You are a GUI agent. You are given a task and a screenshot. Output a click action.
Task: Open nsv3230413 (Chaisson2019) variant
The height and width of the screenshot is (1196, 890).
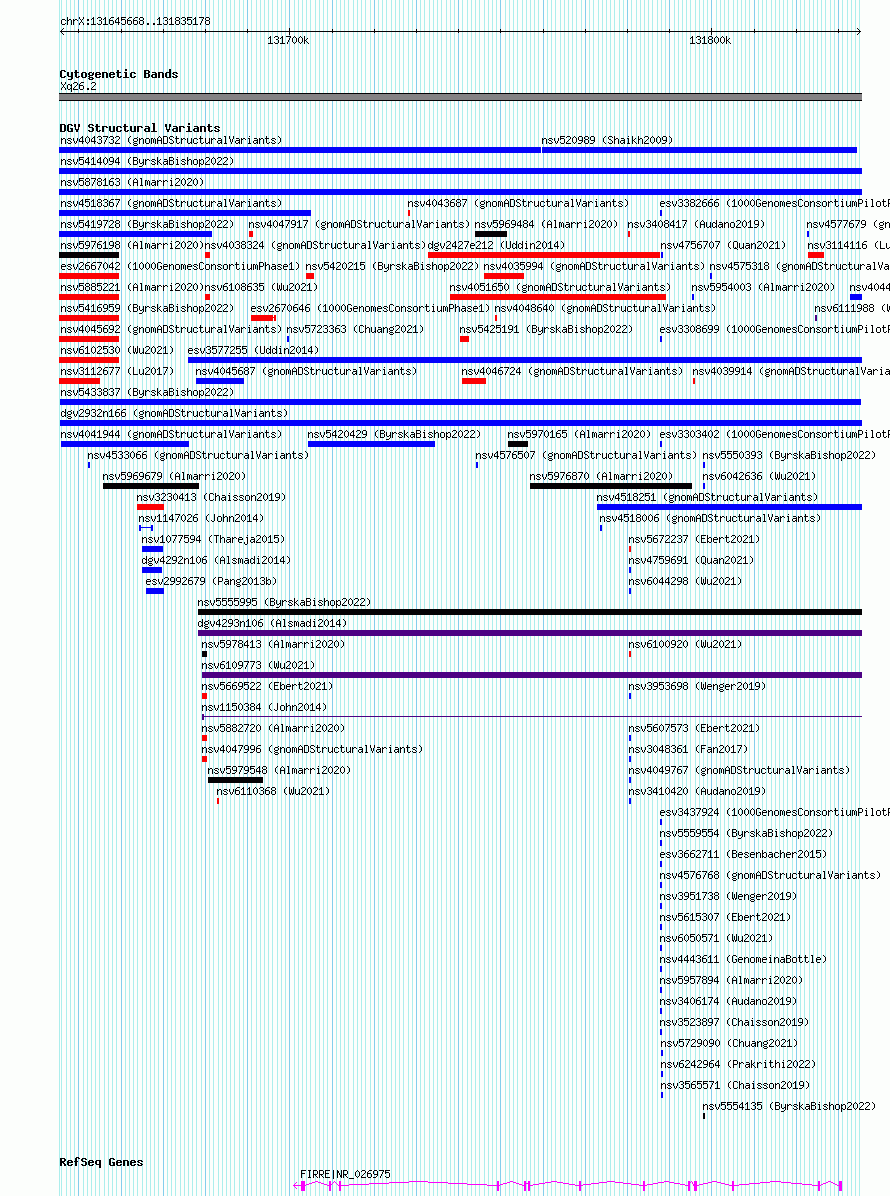click(x=211, y=497)
